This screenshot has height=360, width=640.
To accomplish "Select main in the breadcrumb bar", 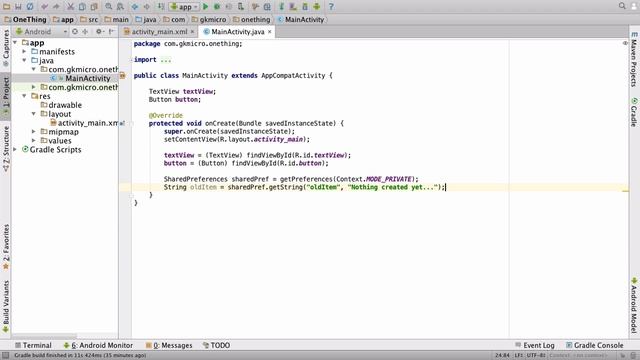I will pos(116,19).
